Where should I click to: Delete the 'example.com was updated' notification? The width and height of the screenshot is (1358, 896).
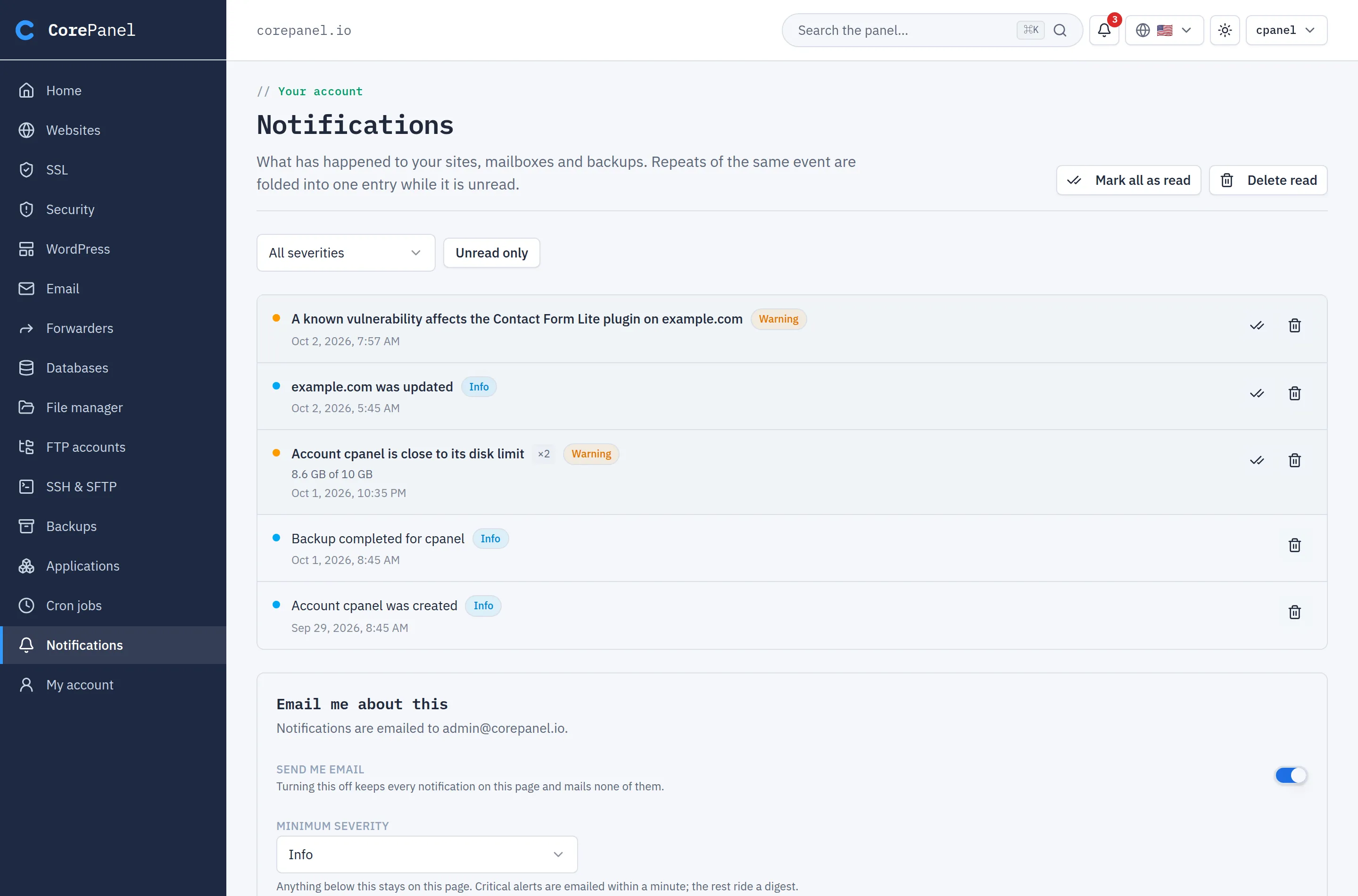1295,394
